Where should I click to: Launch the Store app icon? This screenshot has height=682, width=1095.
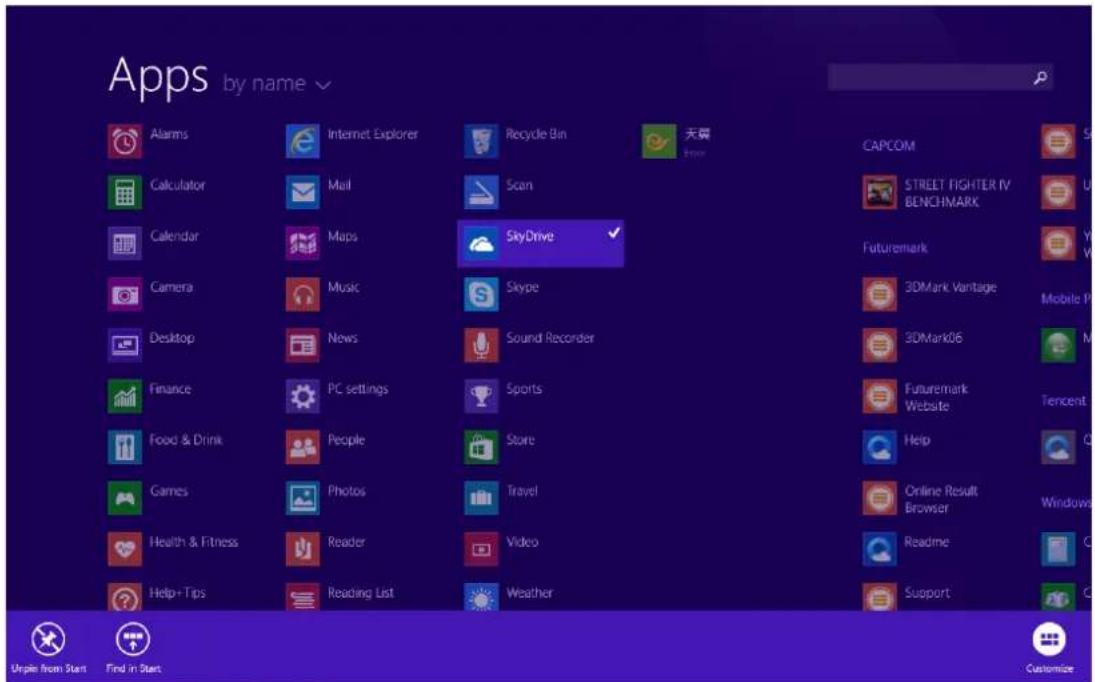[481, 447]
